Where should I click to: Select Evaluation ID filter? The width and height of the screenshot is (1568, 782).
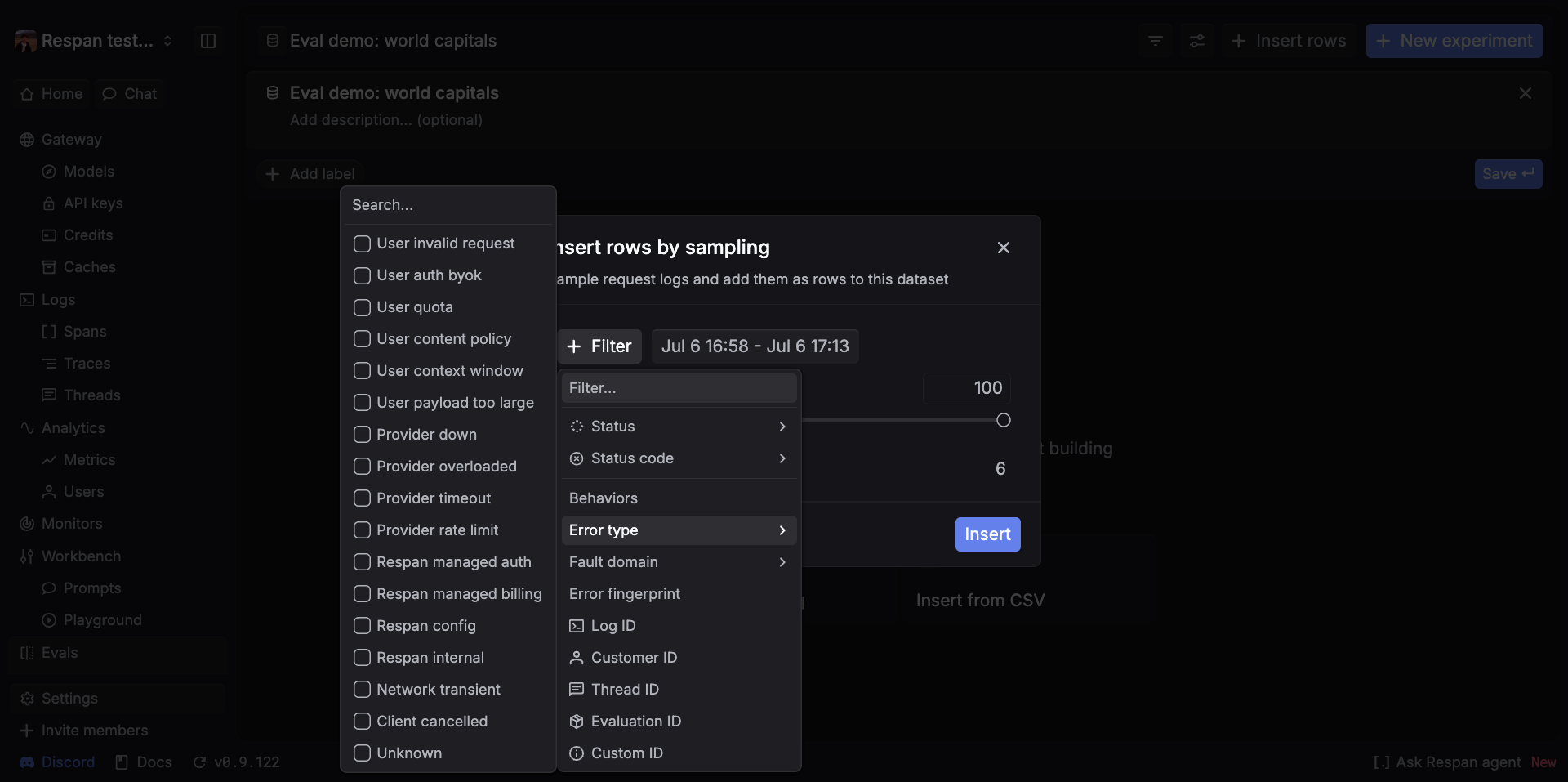click(679, 722)
